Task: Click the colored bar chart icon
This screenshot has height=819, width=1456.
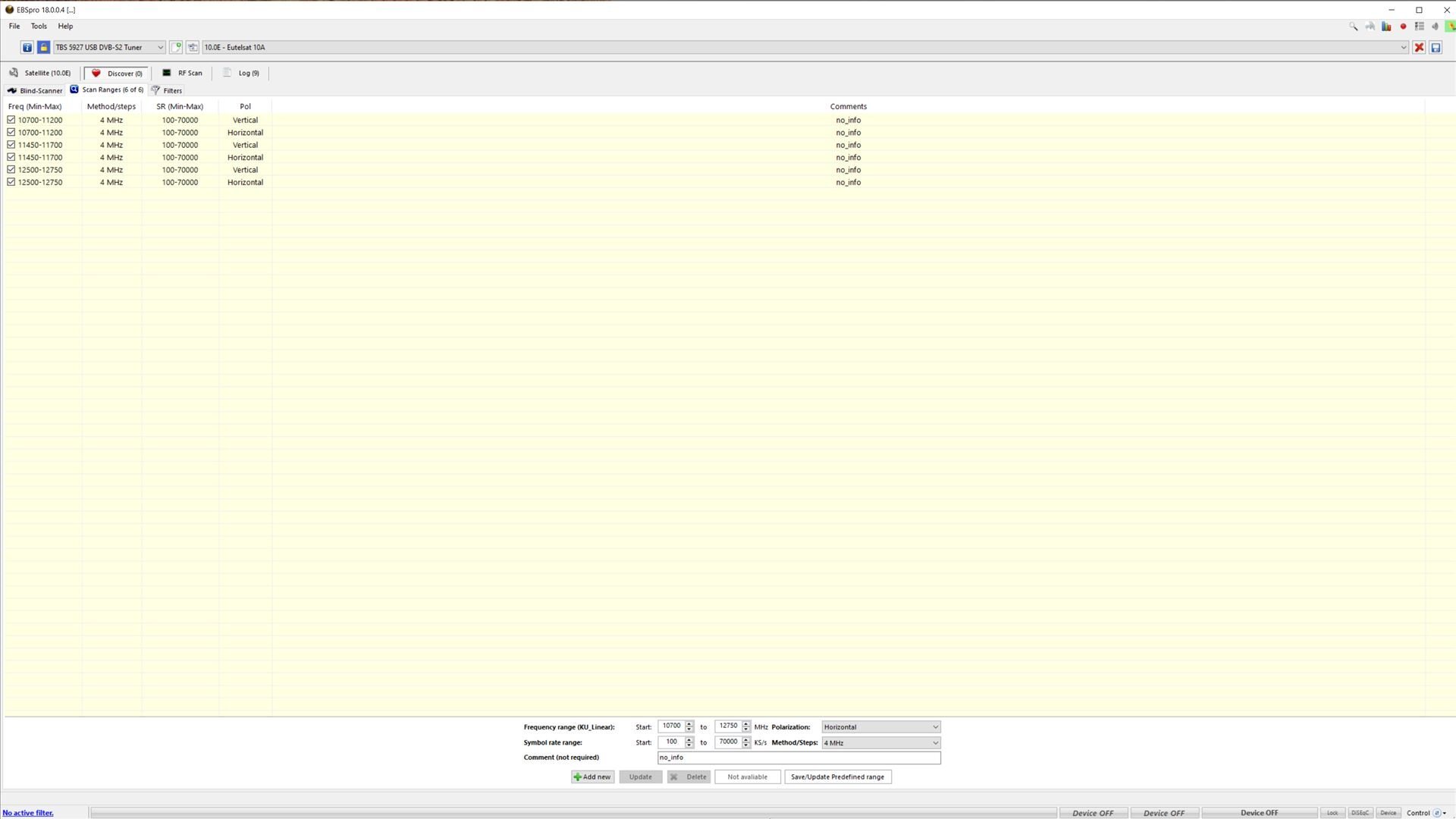Action: tap(1386, 27)
